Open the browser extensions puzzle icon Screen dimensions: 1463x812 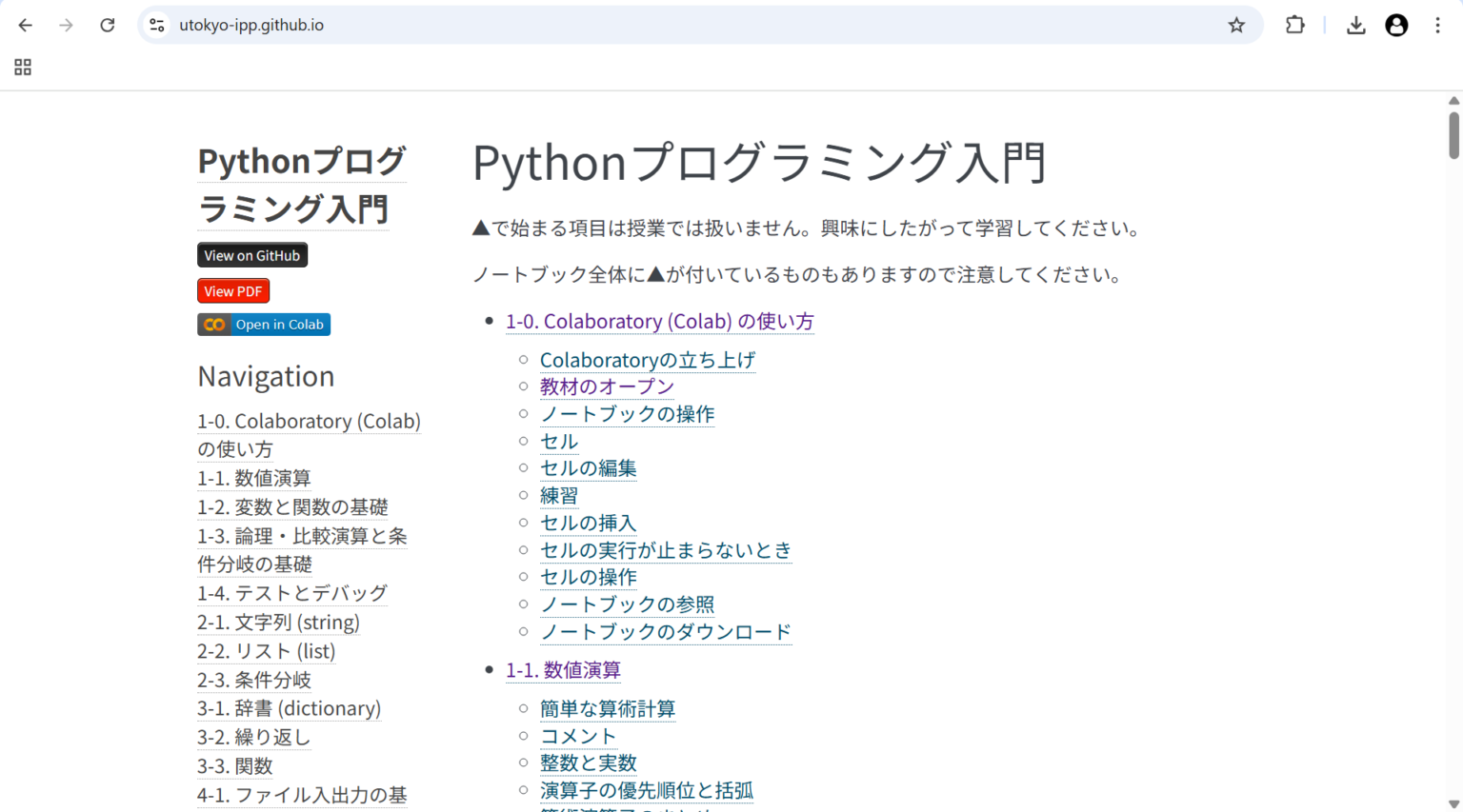(x=1294, y=26)
